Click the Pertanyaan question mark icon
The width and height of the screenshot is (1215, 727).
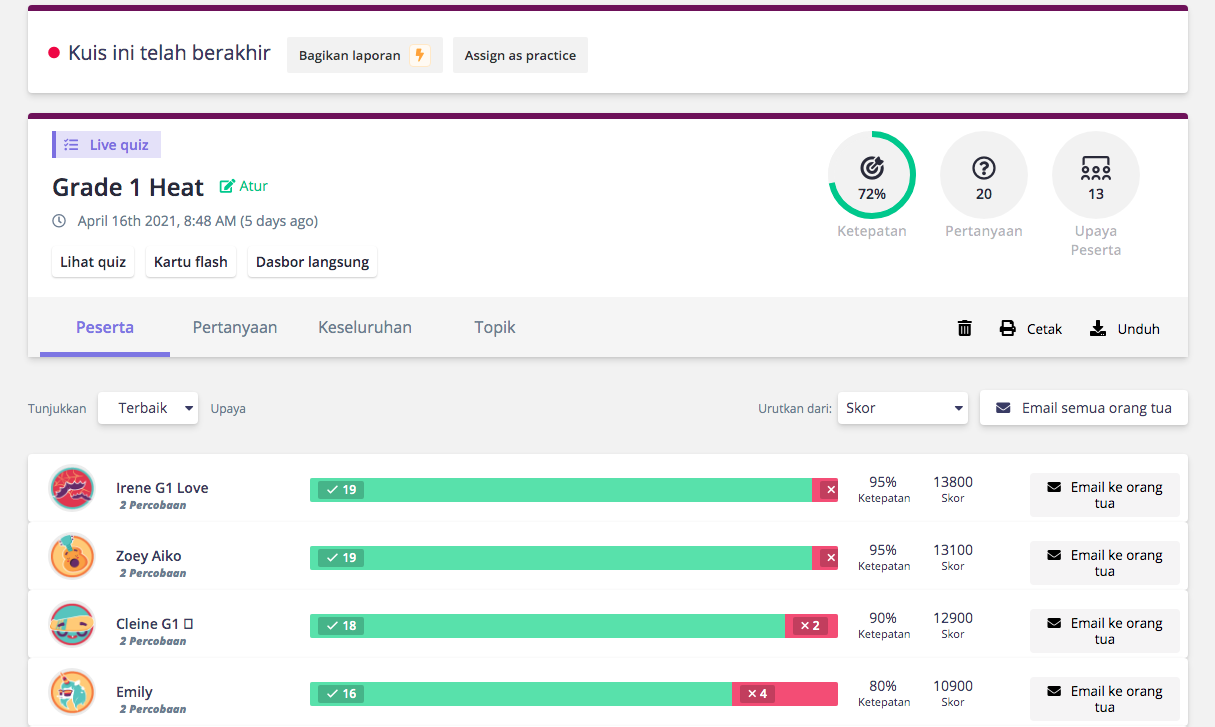[x=984, y=167]
